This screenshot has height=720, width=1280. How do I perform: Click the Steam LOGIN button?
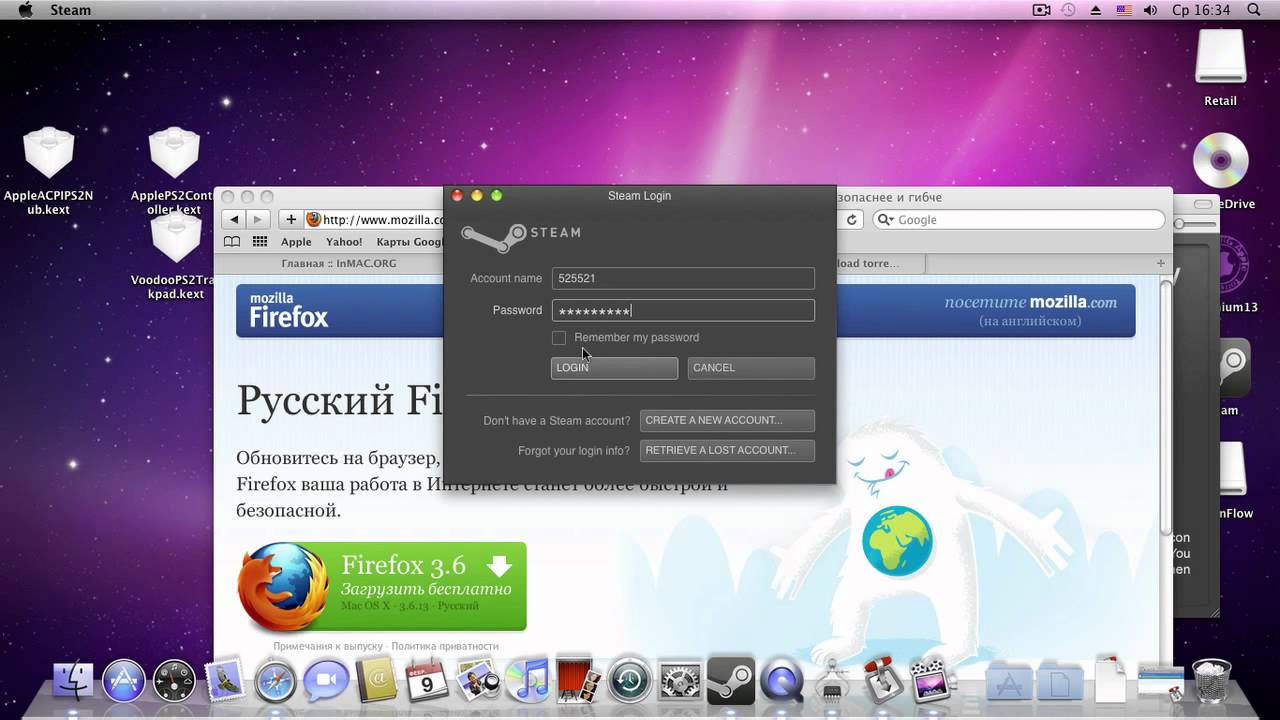click(x=614, y=368)
